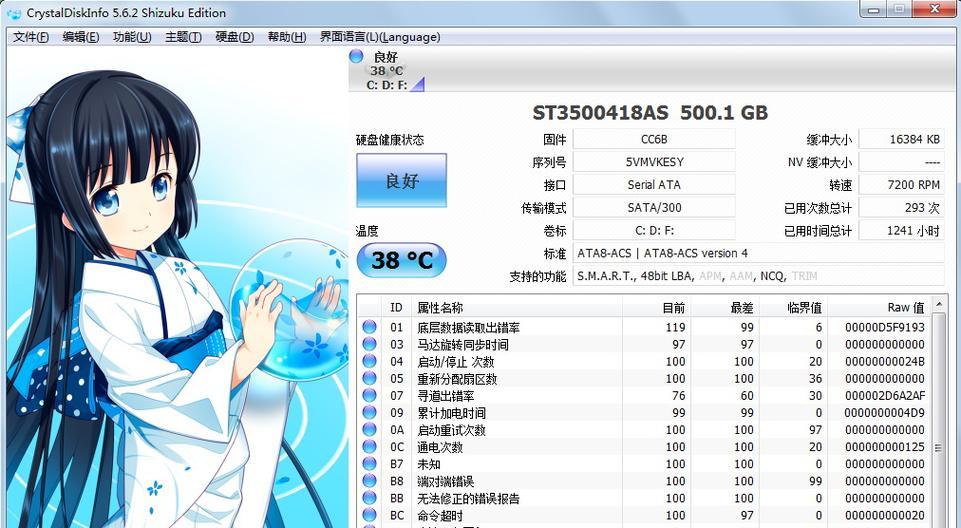Screen dimensions: 961x528
Task: Click status orb for attribute 05
Action: pos(369,379)
